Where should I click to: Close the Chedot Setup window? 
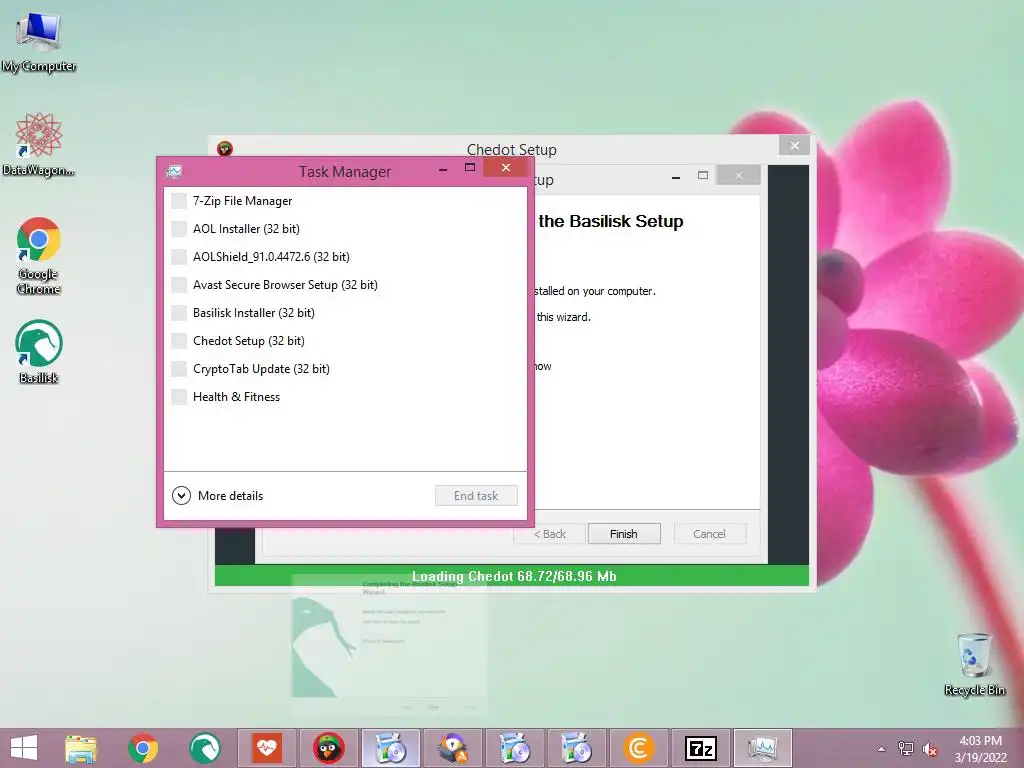(794, 145)
